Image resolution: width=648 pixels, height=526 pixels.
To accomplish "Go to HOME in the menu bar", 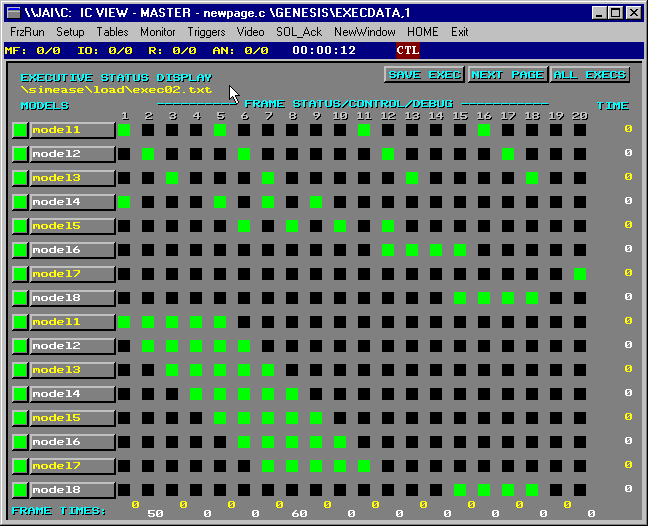I will [x=422, y=32].
